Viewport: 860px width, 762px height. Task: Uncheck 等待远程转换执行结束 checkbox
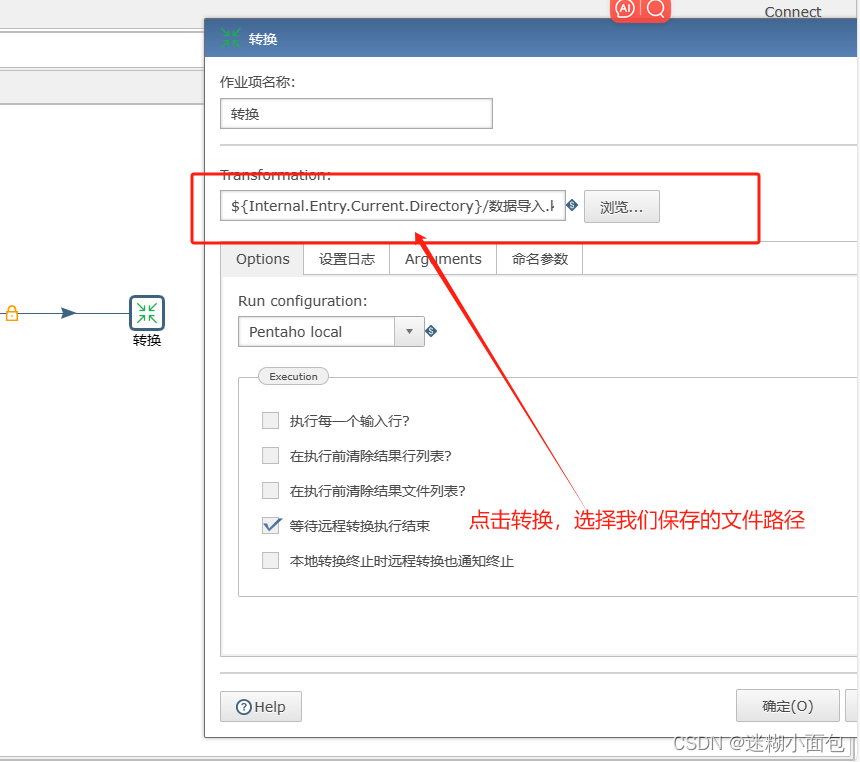(271, 525)
